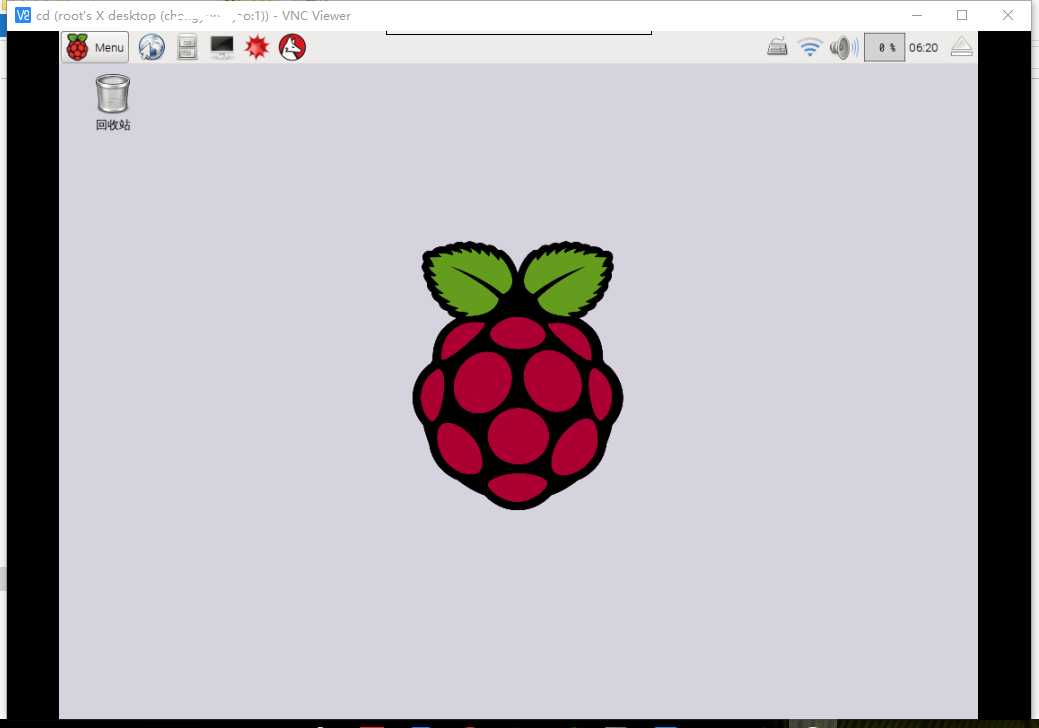Viewport: 1039px width, 728px height.
Task: Click the VNC Viewer title bar icon
Action: point(23,15)
